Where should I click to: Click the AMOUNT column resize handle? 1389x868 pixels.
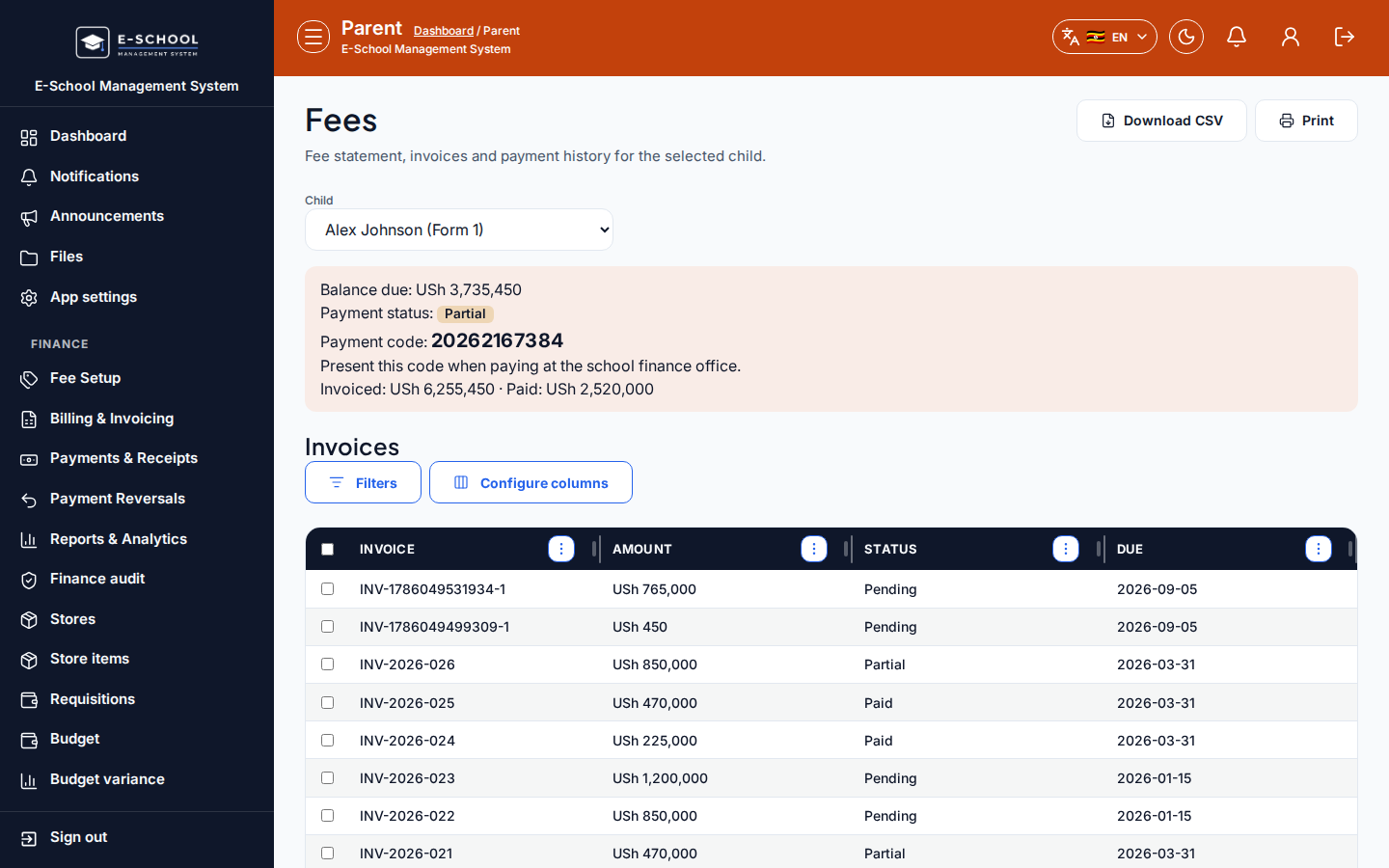pyautogui.click(x=846, y=549)
